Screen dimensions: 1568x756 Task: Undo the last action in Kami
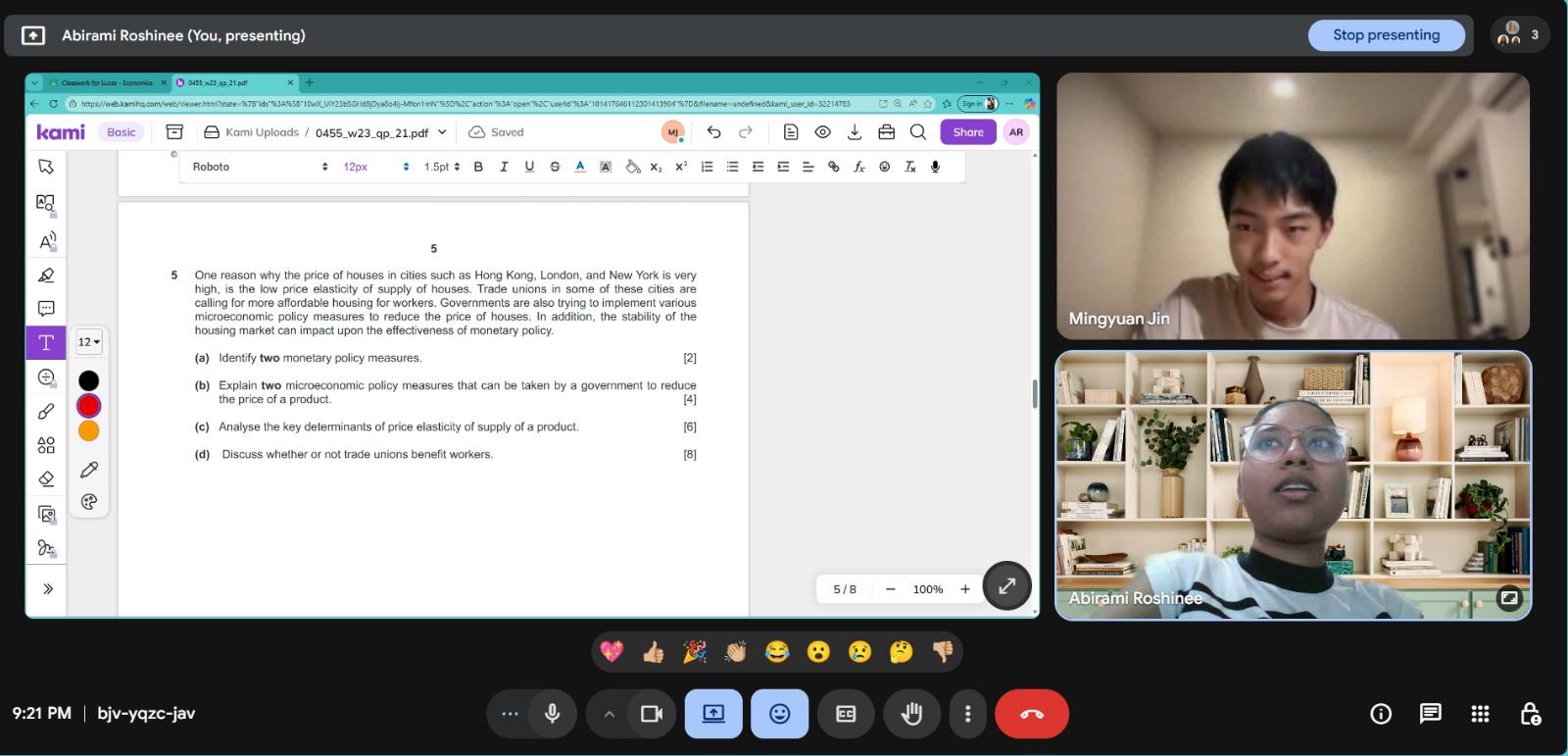click(713, 132)
